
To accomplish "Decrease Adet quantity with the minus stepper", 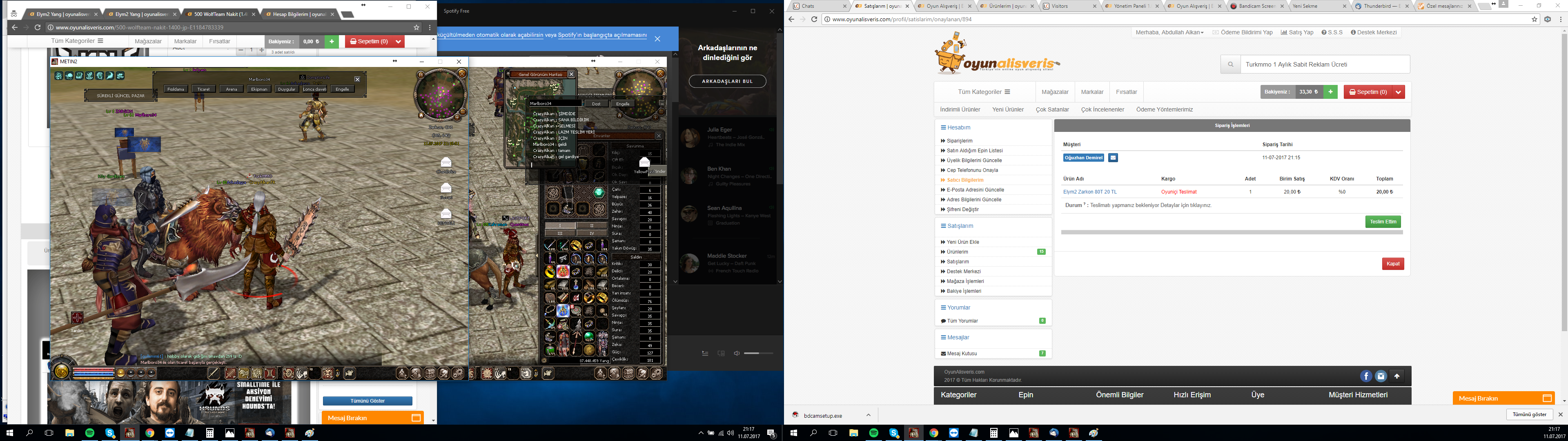I will click(241, 51).
